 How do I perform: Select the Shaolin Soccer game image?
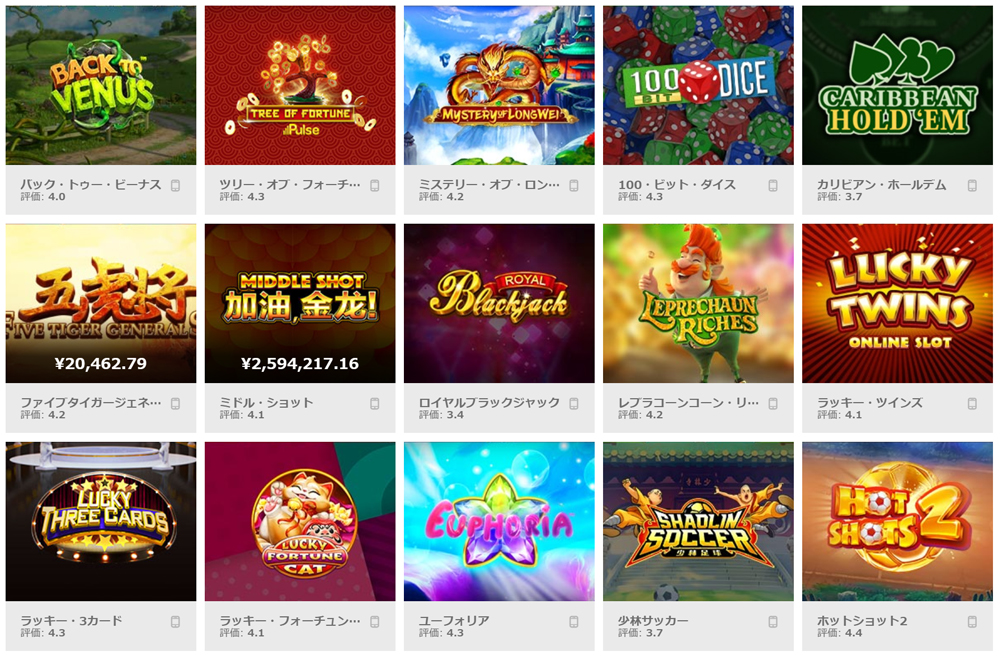coord(698,521)
